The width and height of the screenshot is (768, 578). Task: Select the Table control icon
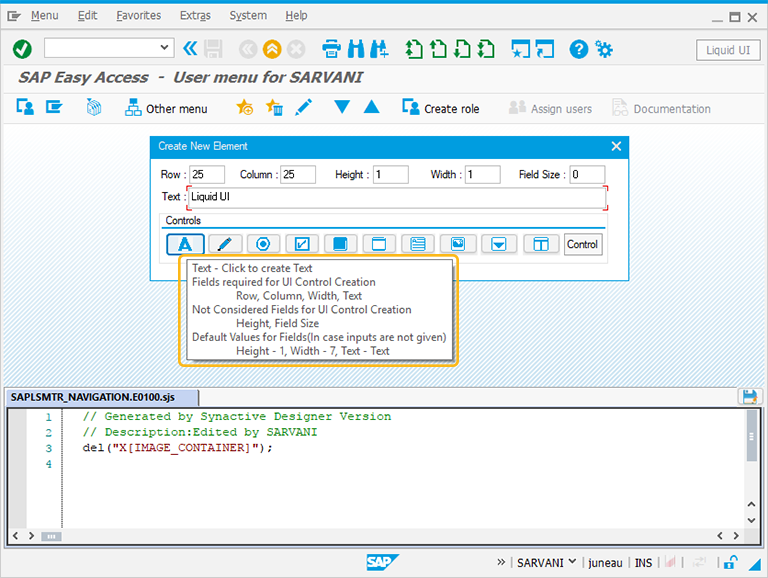pos(541,244)
